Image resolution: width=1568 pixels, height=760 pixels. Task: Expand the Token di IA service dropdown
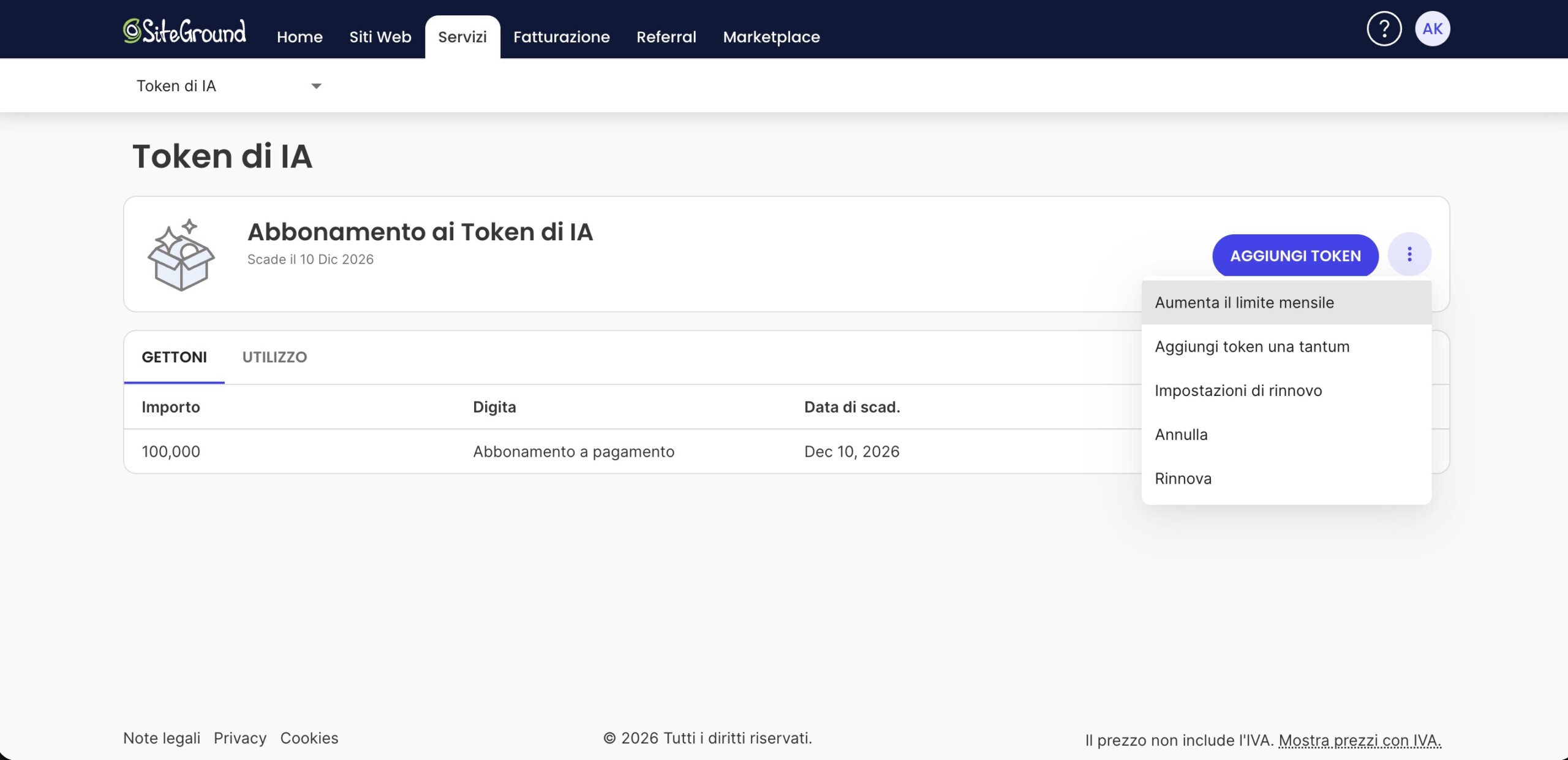(x=229, y=86)
